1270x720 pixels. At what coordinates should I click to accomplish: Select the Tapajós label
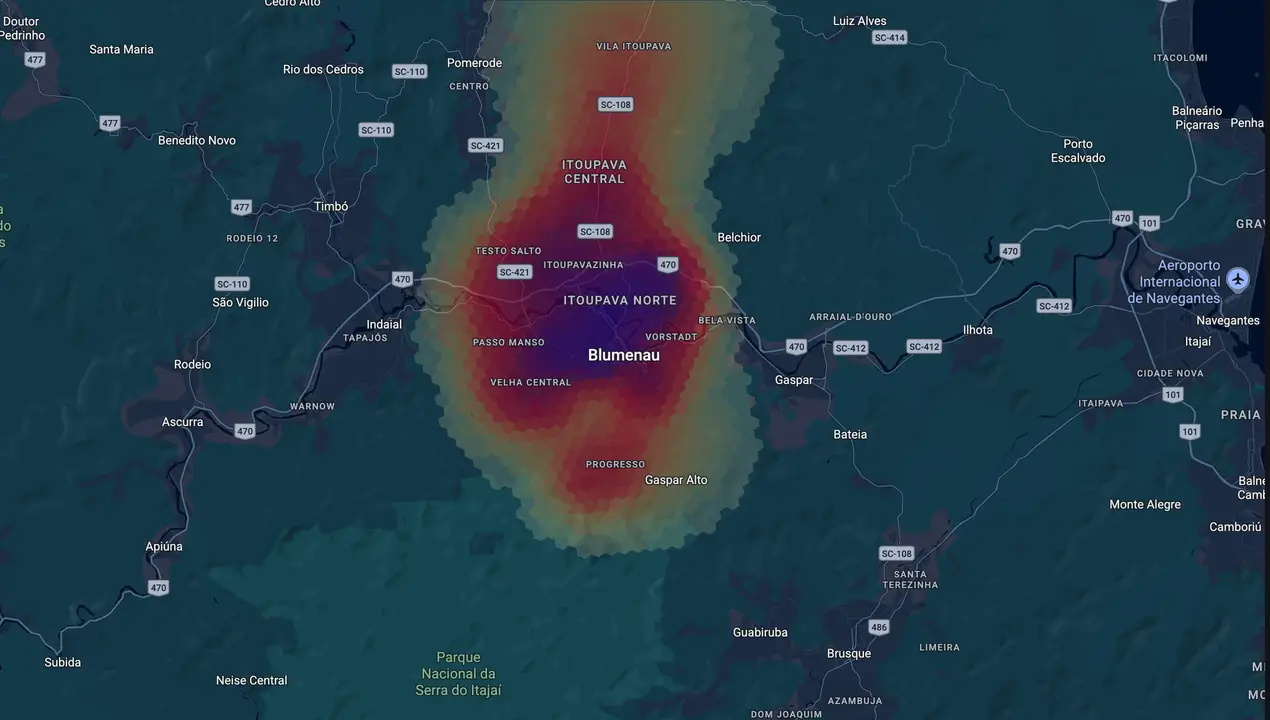[x=365, y=338]
